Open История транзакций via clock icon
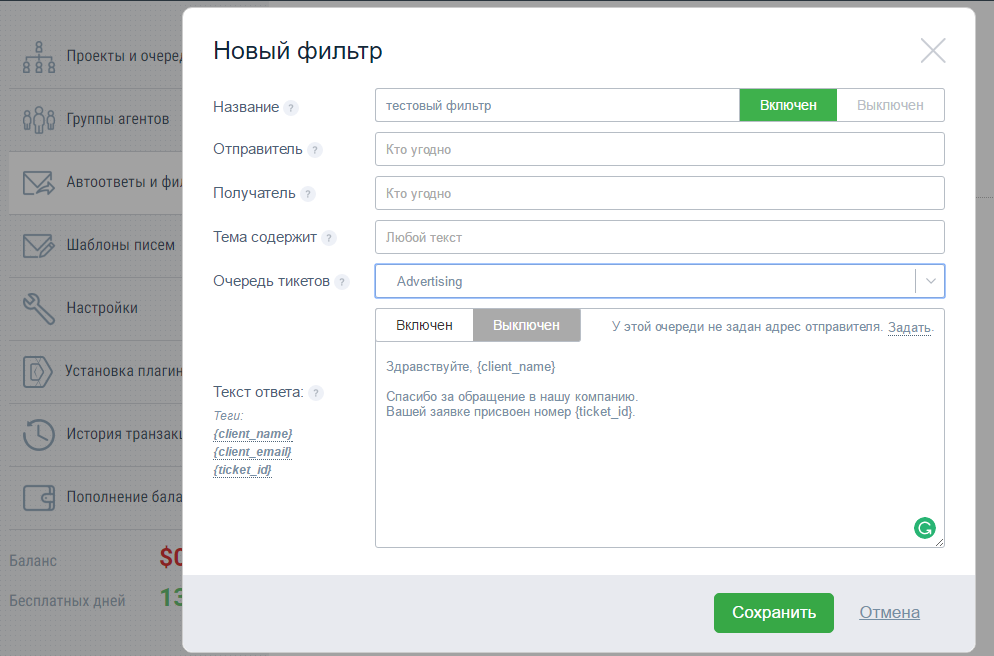994x656 pixels. (38, 434)
